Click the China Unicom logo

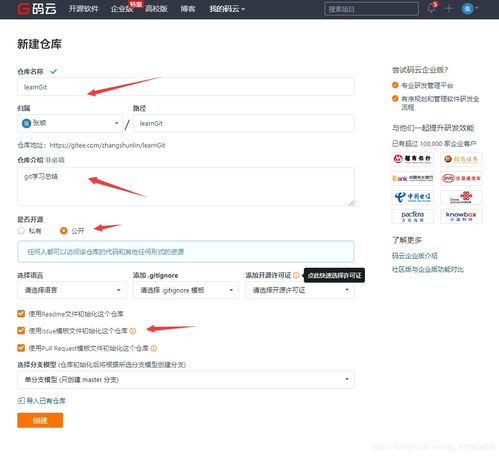pos(461,197)
